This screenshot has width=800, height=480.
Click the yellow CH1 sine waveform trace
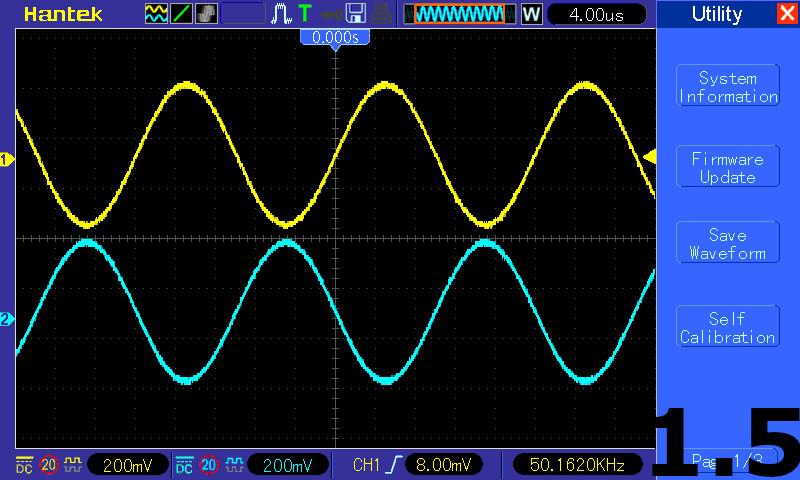[335, 154]
